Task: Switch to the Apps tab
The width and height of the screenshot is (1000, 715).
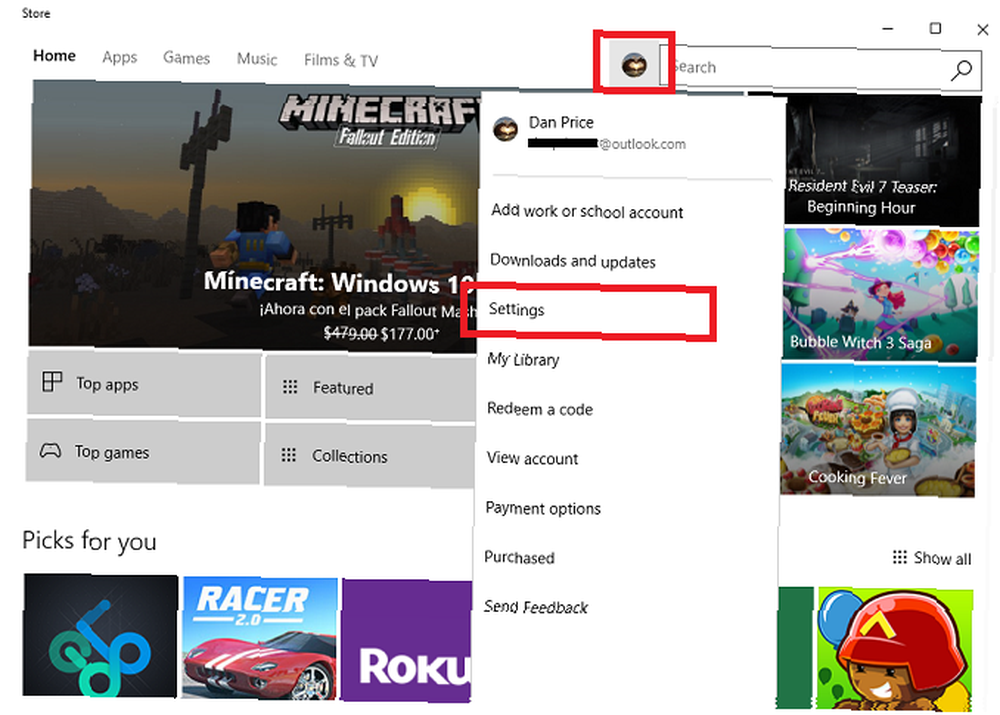Action: pyautogui.click(x=119, y=57)
